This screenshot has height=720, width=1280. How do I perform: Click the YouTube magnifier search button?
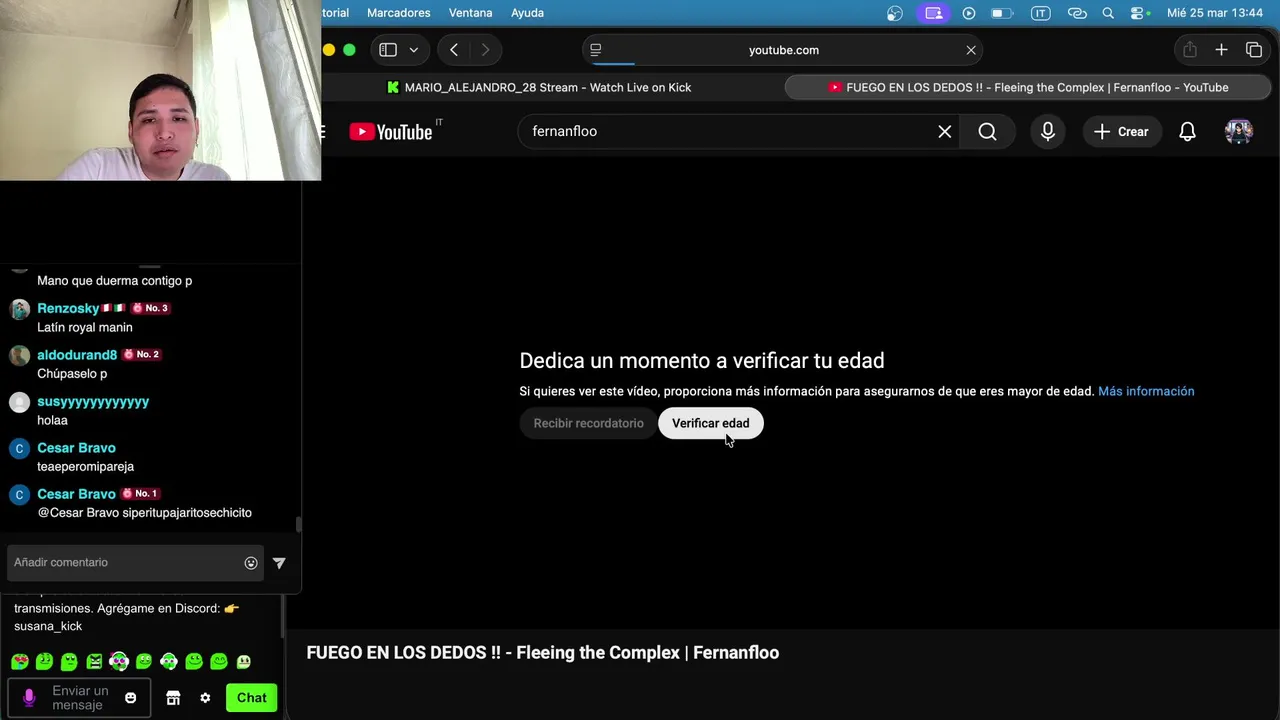[x=987, y=131]
